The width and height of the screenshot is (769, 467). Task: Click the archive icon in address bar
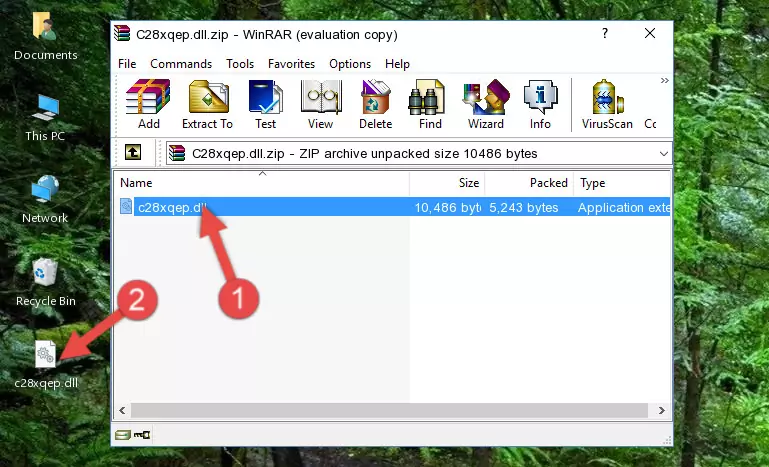tap(177, 154)
